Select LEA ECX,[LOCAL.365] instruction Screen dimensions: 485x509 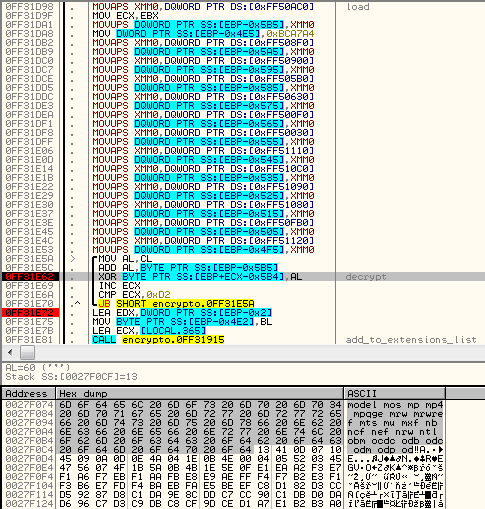pyautogui.click(x=149, y=331)
